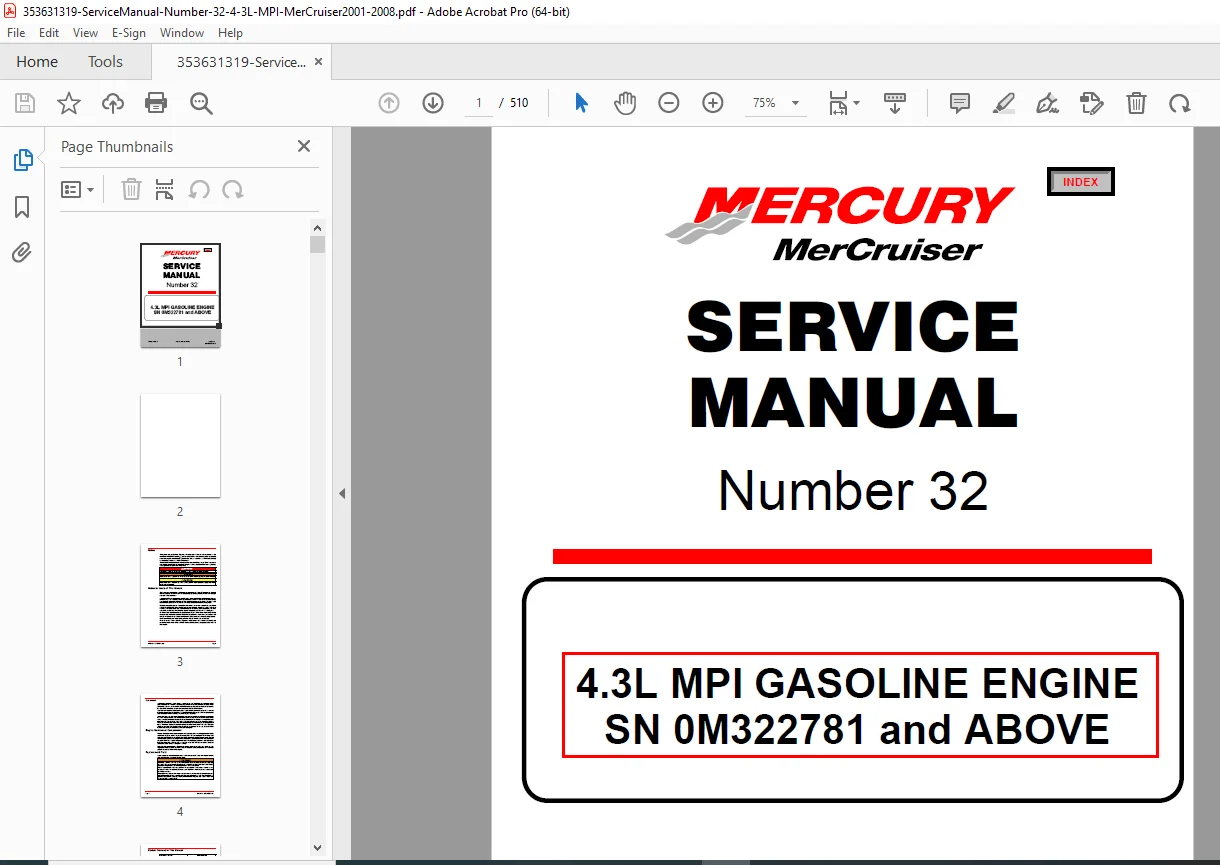Click the red INDEX button
Viewport: 1220px width, 865px height.
click(1081, 182)
